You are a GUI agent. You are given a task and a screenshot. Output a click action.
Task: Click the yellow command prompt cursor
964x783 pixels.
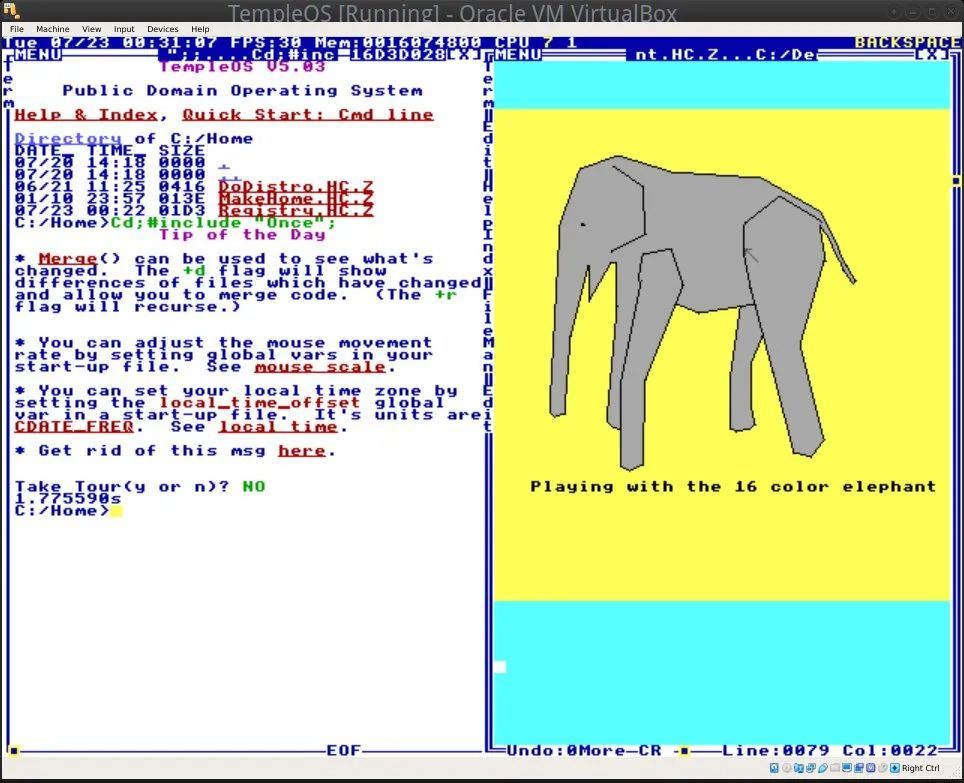pyautogui.click(x=116, y=511)
